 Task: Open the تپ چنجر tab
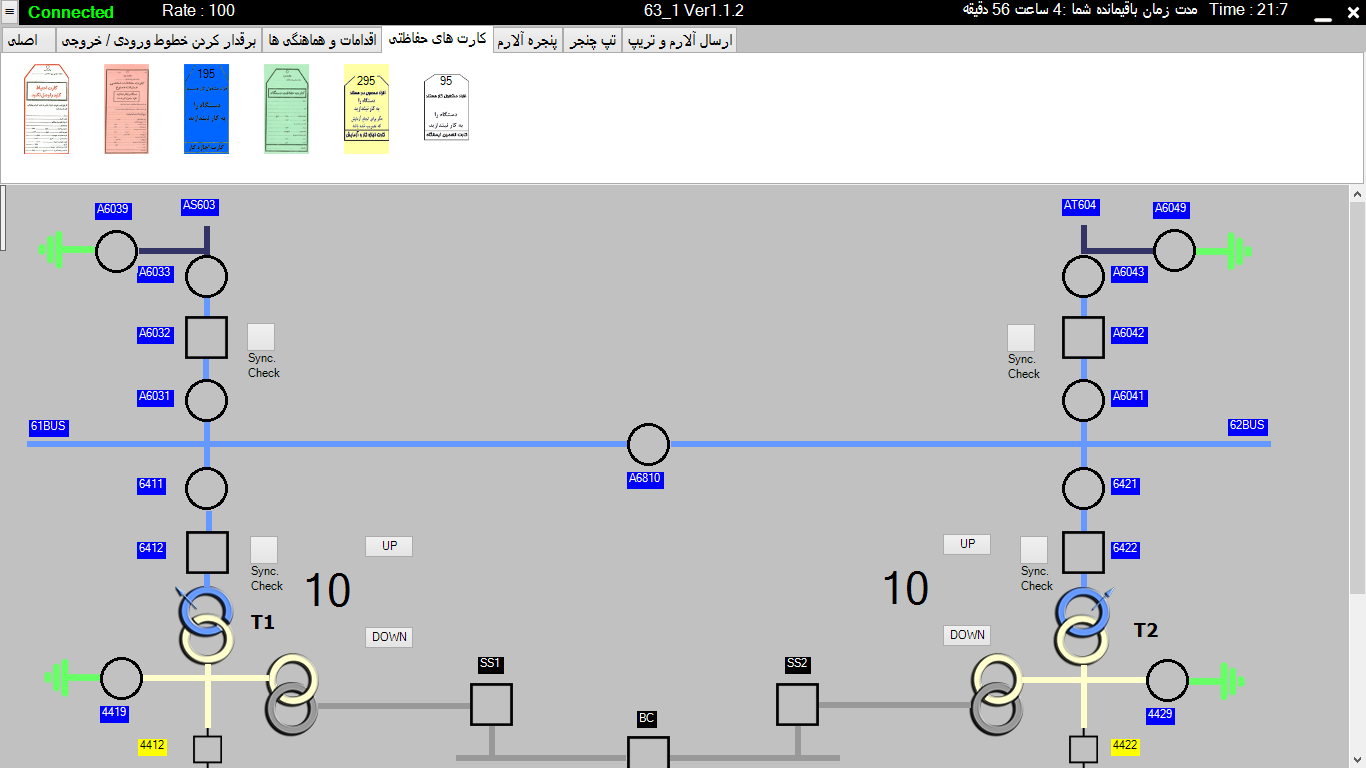coord(593,40)
